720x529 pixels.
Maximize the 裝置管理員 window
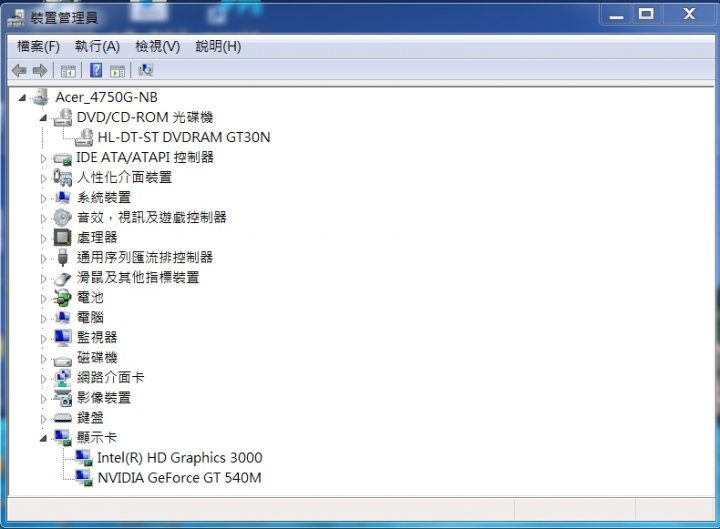point(646,14)
